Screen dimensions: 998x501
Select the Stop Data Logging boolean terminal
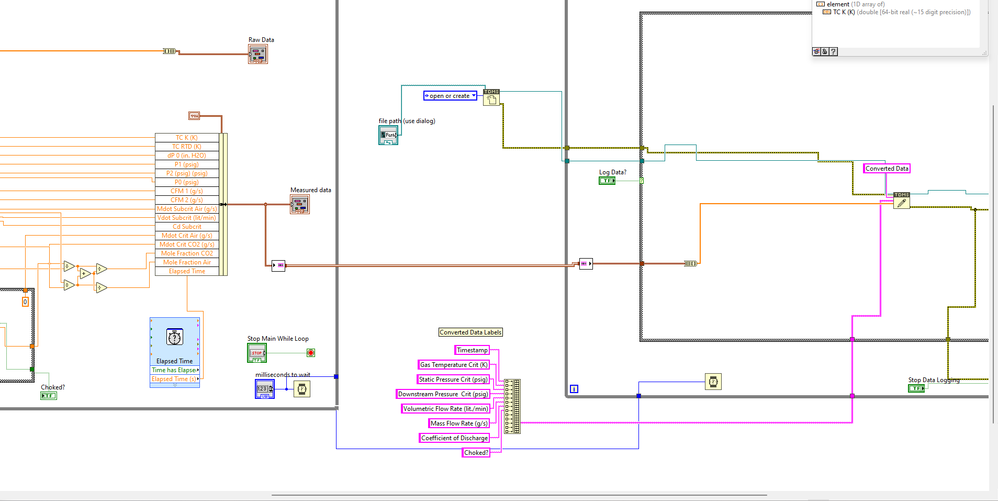tap(917, 388)
